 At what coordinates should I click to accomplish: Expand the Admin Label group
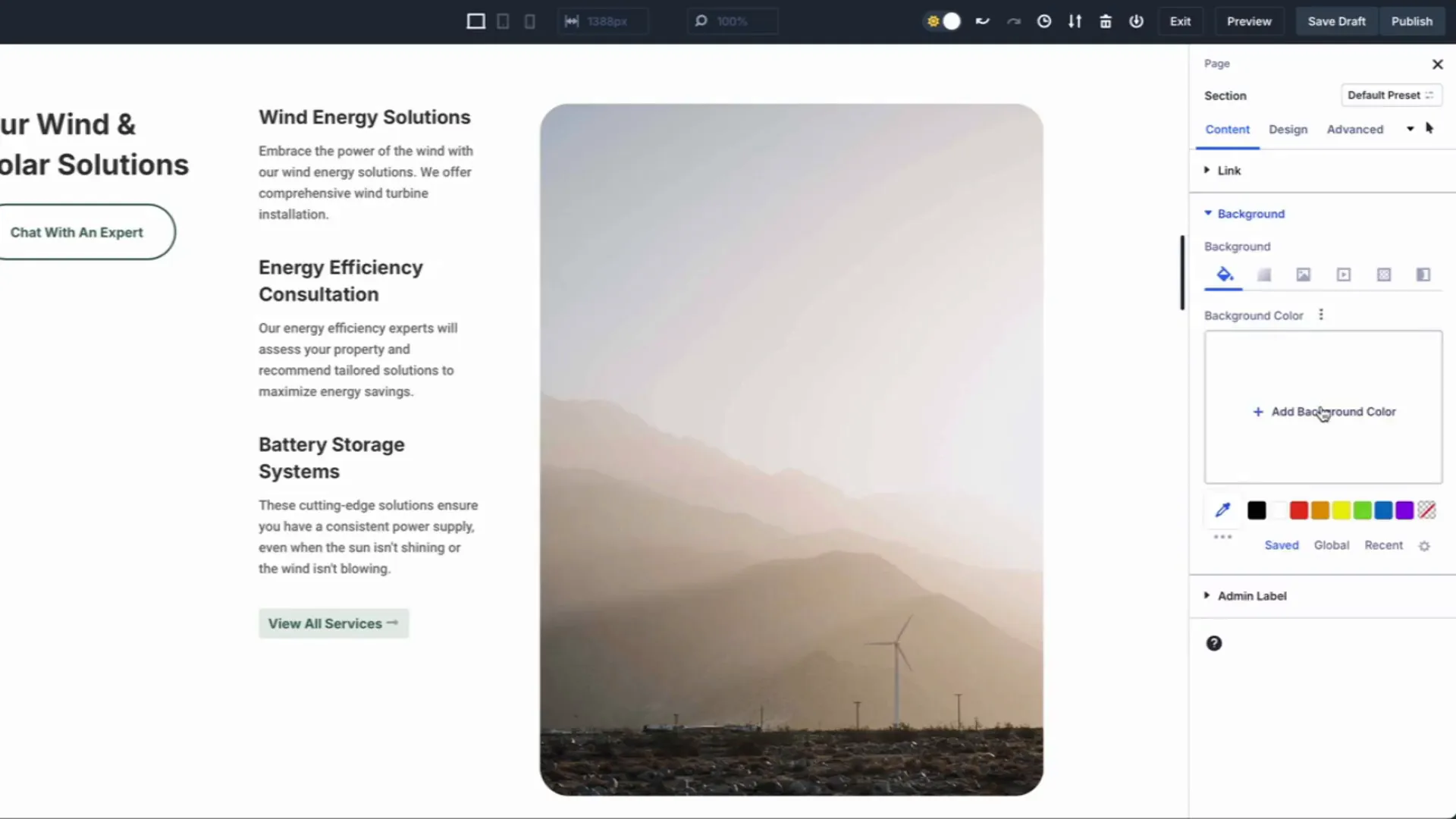click(1251, 596)
